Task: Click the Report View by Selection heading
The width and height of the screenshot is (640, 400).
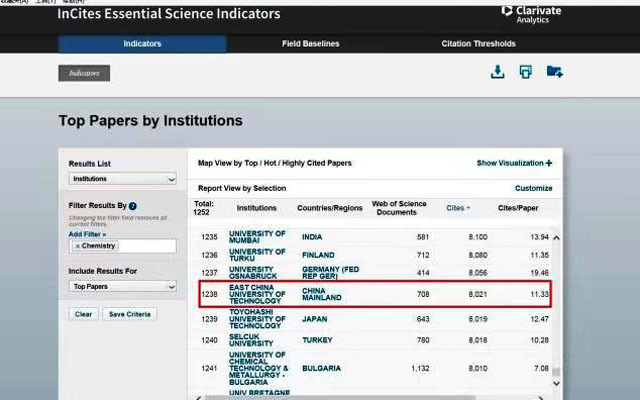Action: point(242,188)
